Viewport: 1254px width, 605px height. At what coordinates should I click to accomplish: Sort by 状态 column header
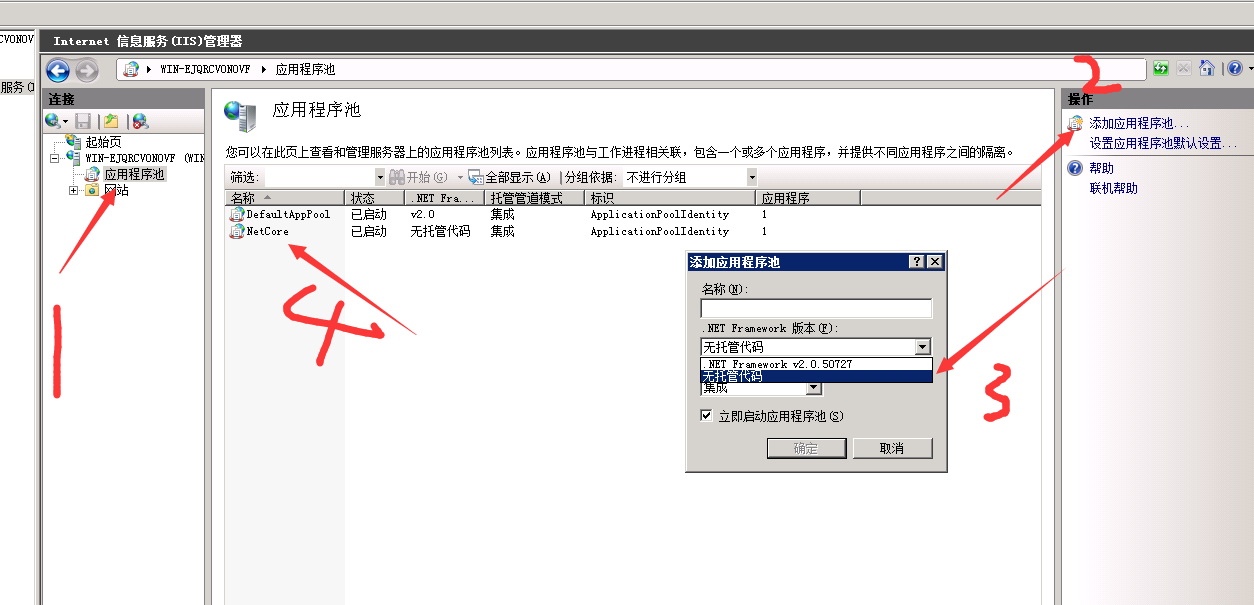376,198
